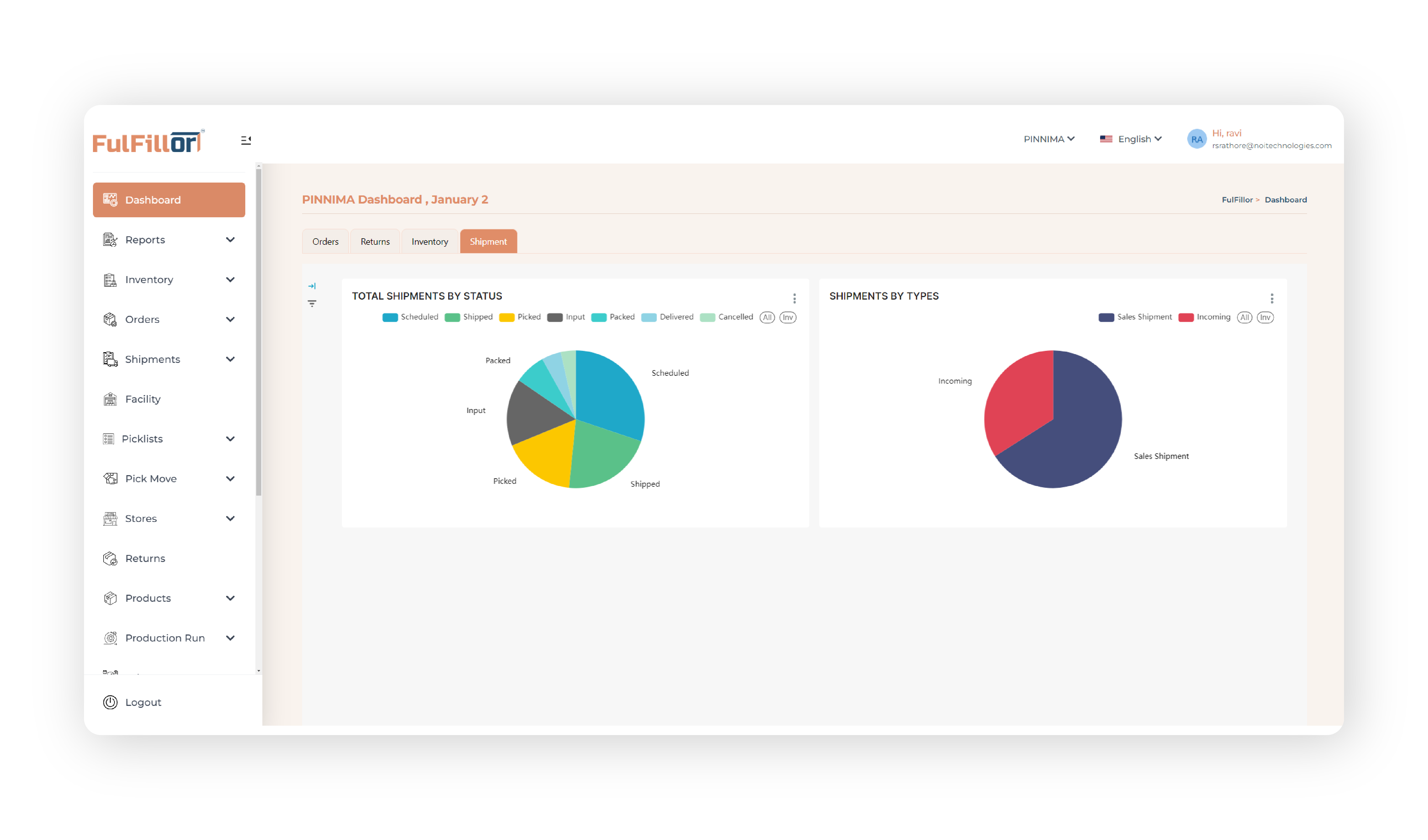This screenshot has height=840, width=1428.
Task: Click the FulFillor logo
Action: (x=148, y=141)
